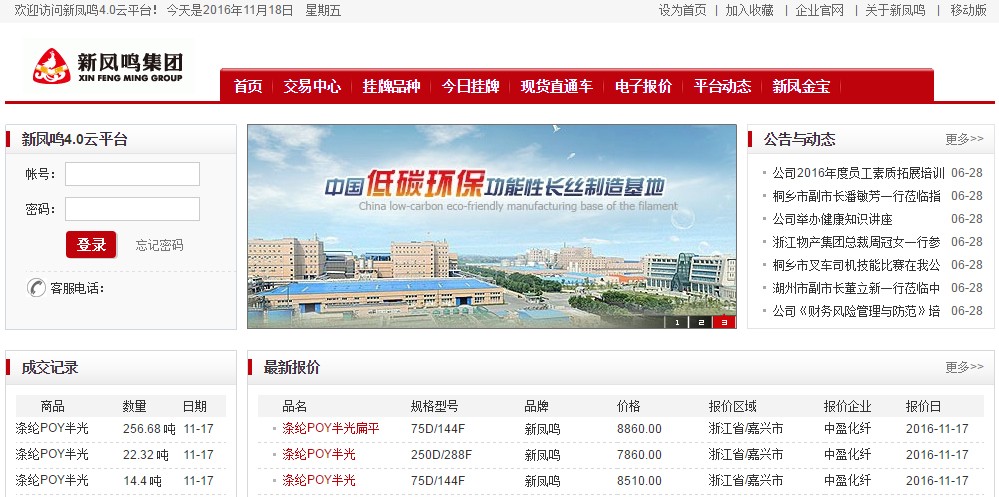Select the 今日挂牌 navigation item
999x497 pixels.
pyautogui.click(x=470, y=87)
